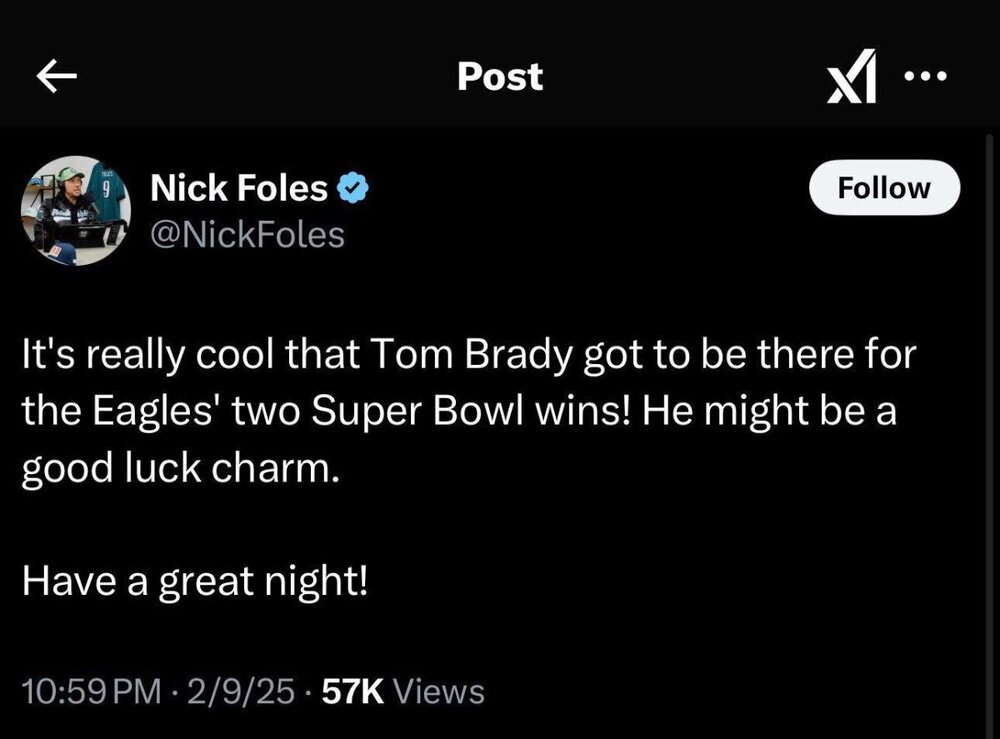
Task: Click the @NickFoles handle
Action: pos(246,235)
